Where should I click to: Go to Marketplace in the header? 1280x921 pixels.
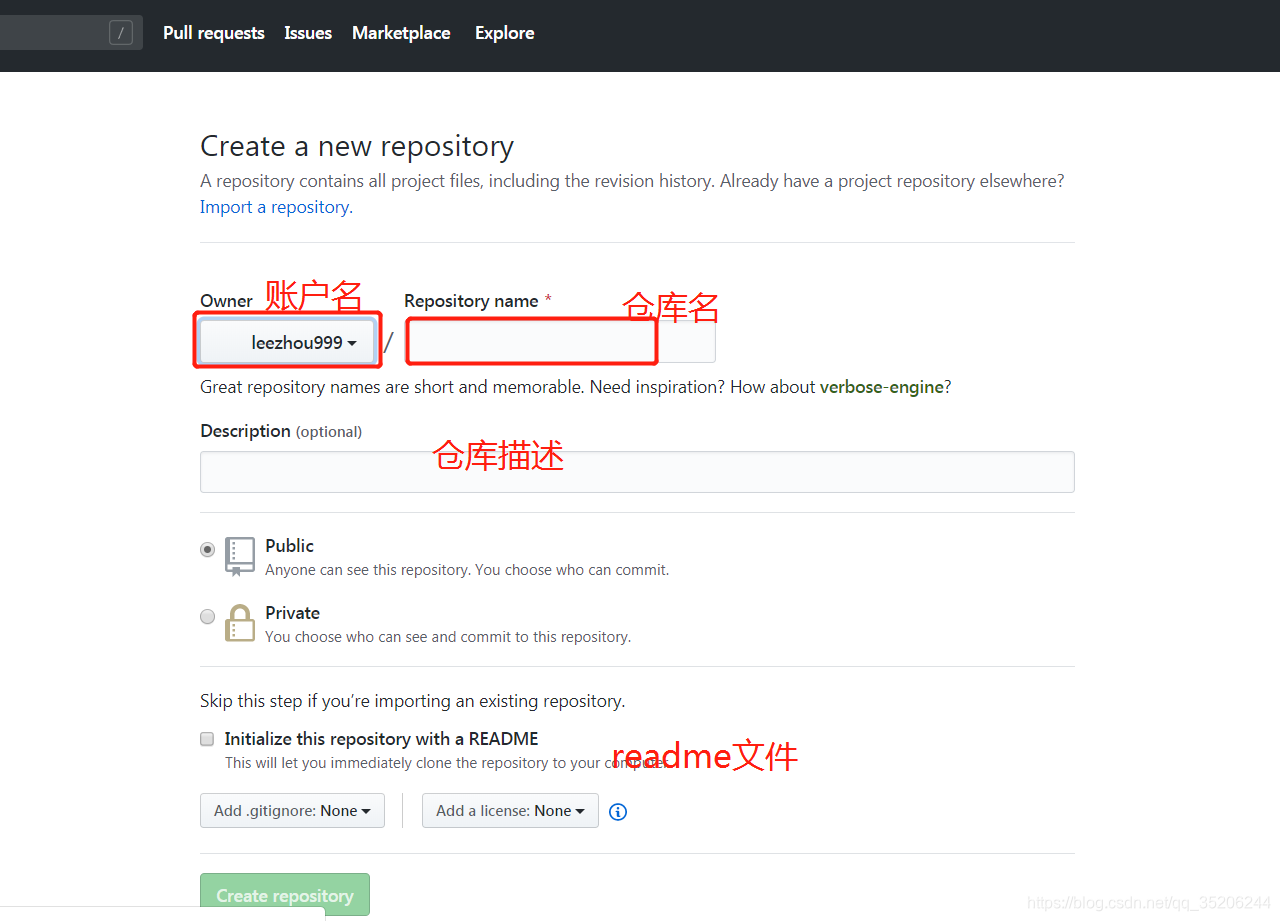(401, 33)
